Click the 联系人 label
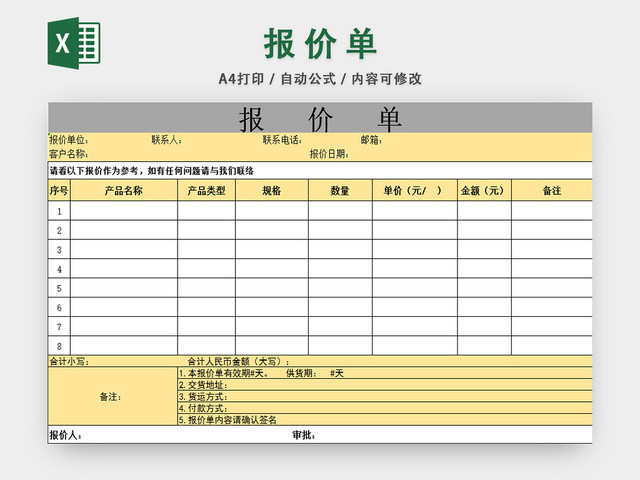The height and width of the screenshot is (480, 640). (x=167, y=140)
